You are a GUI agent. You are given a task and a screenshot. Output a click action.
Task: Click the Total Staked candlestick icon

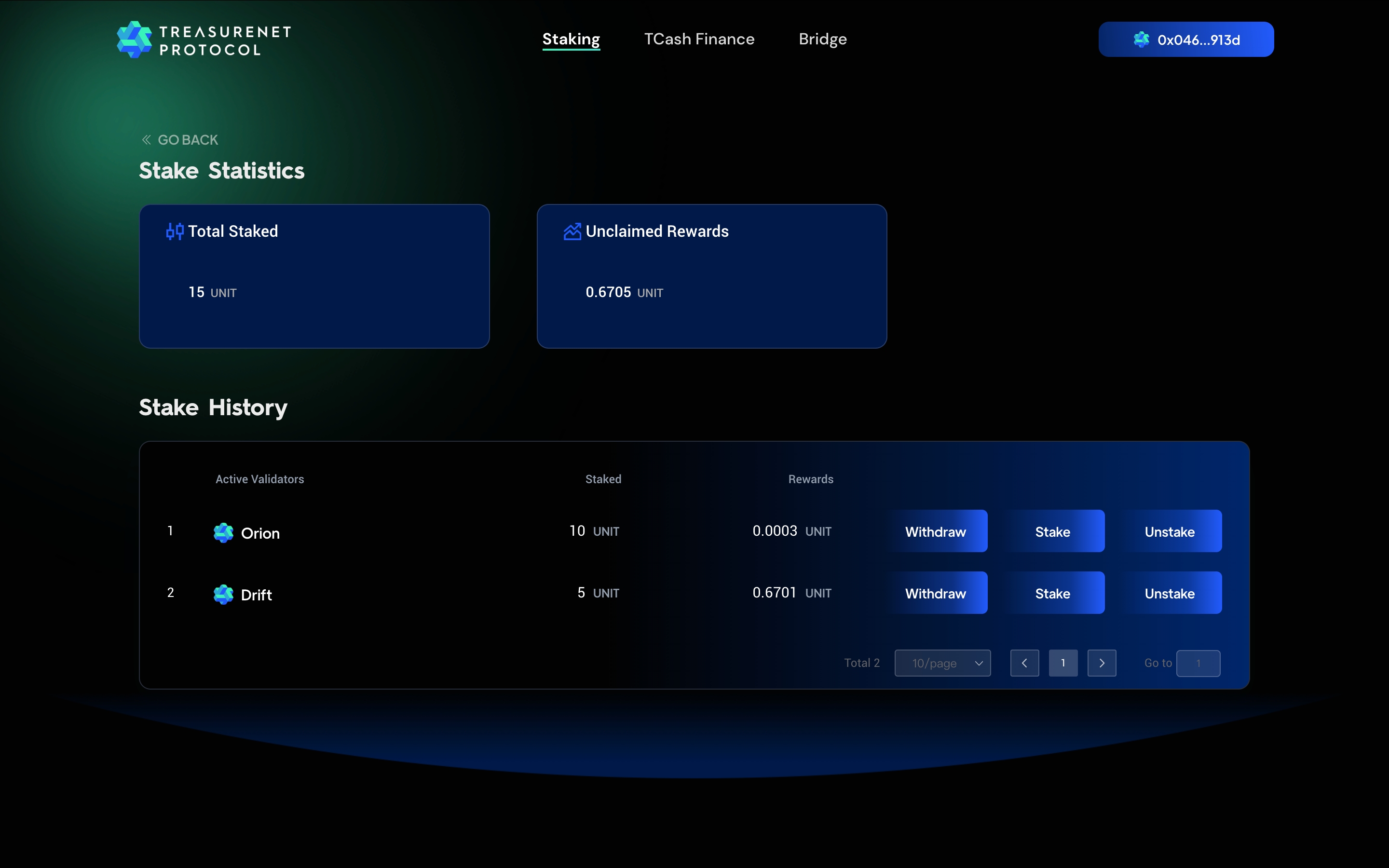click(175, 231)
